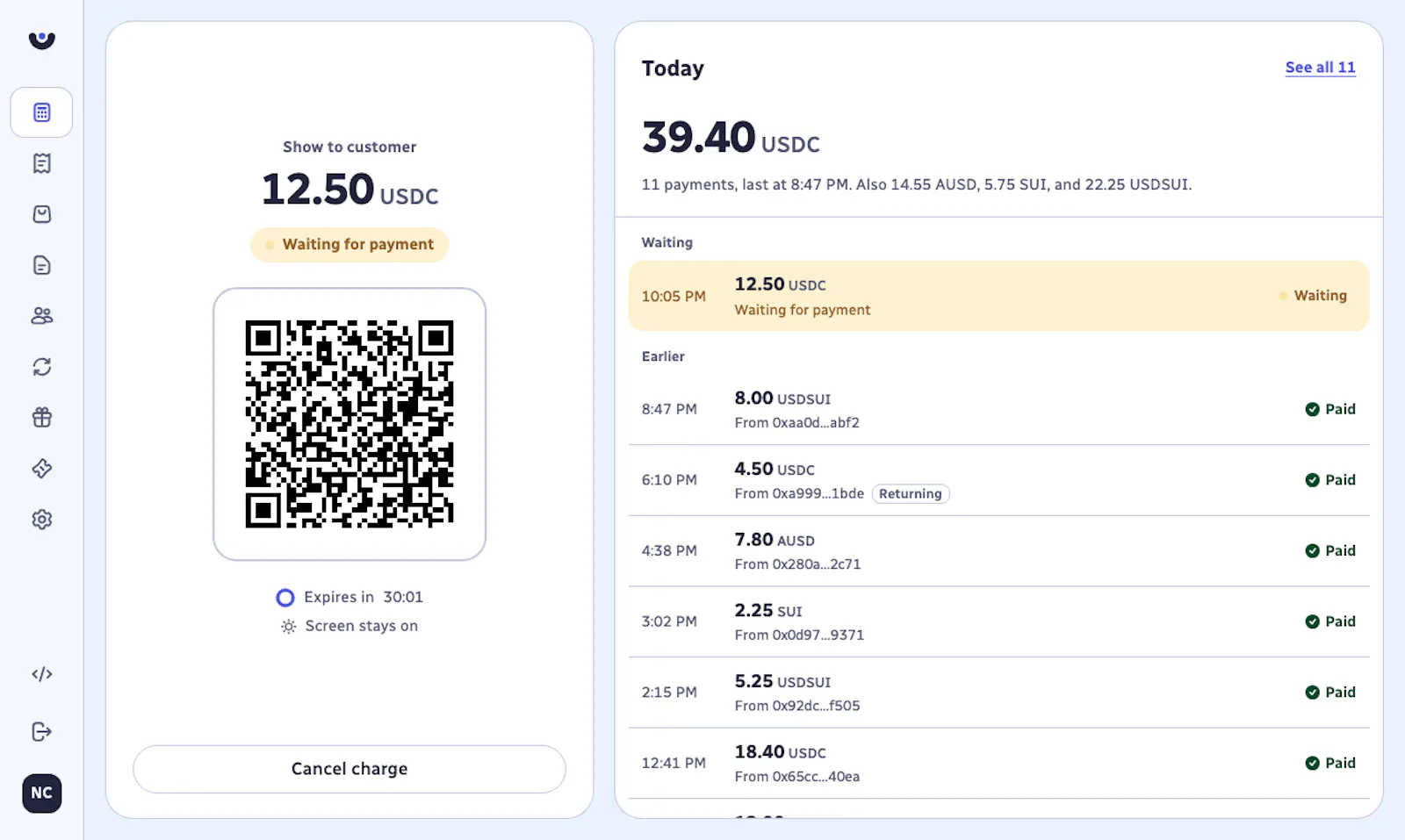The width and height of the screenshot is (1405, 840).
Task: Open the 8:47 PM 8.00 USDSUI payment
Action: point(998,409)
